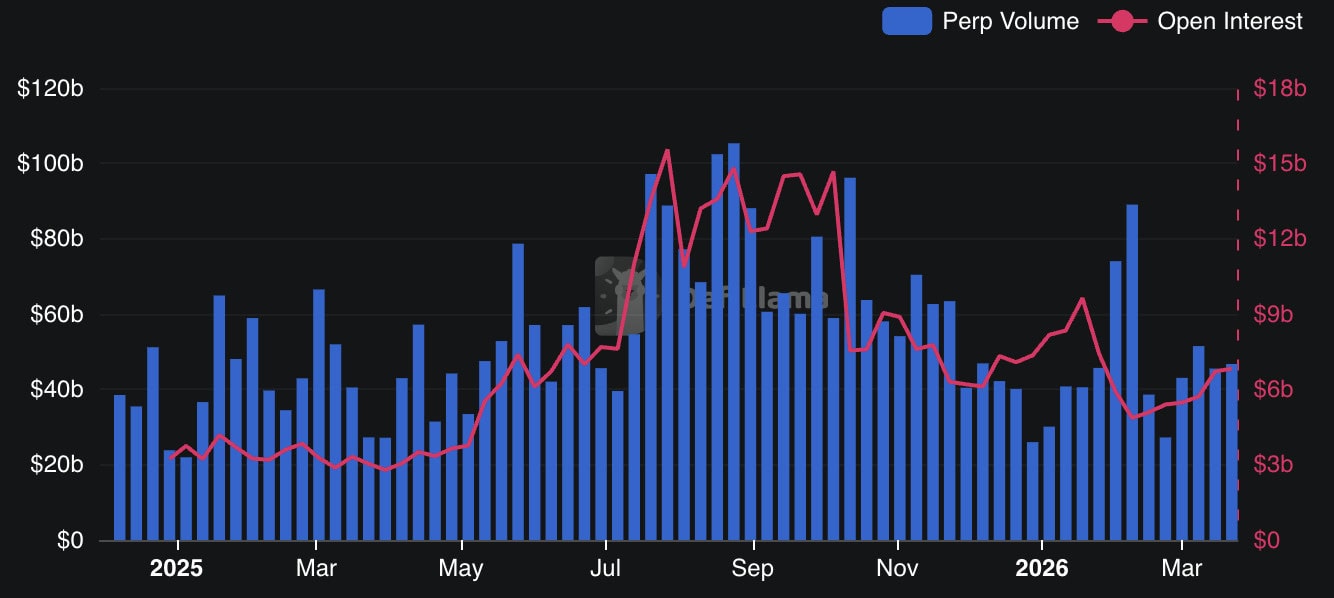Click the May x-axis label
This screenshot has width=1334, height=598.
(x=461, y=569)
